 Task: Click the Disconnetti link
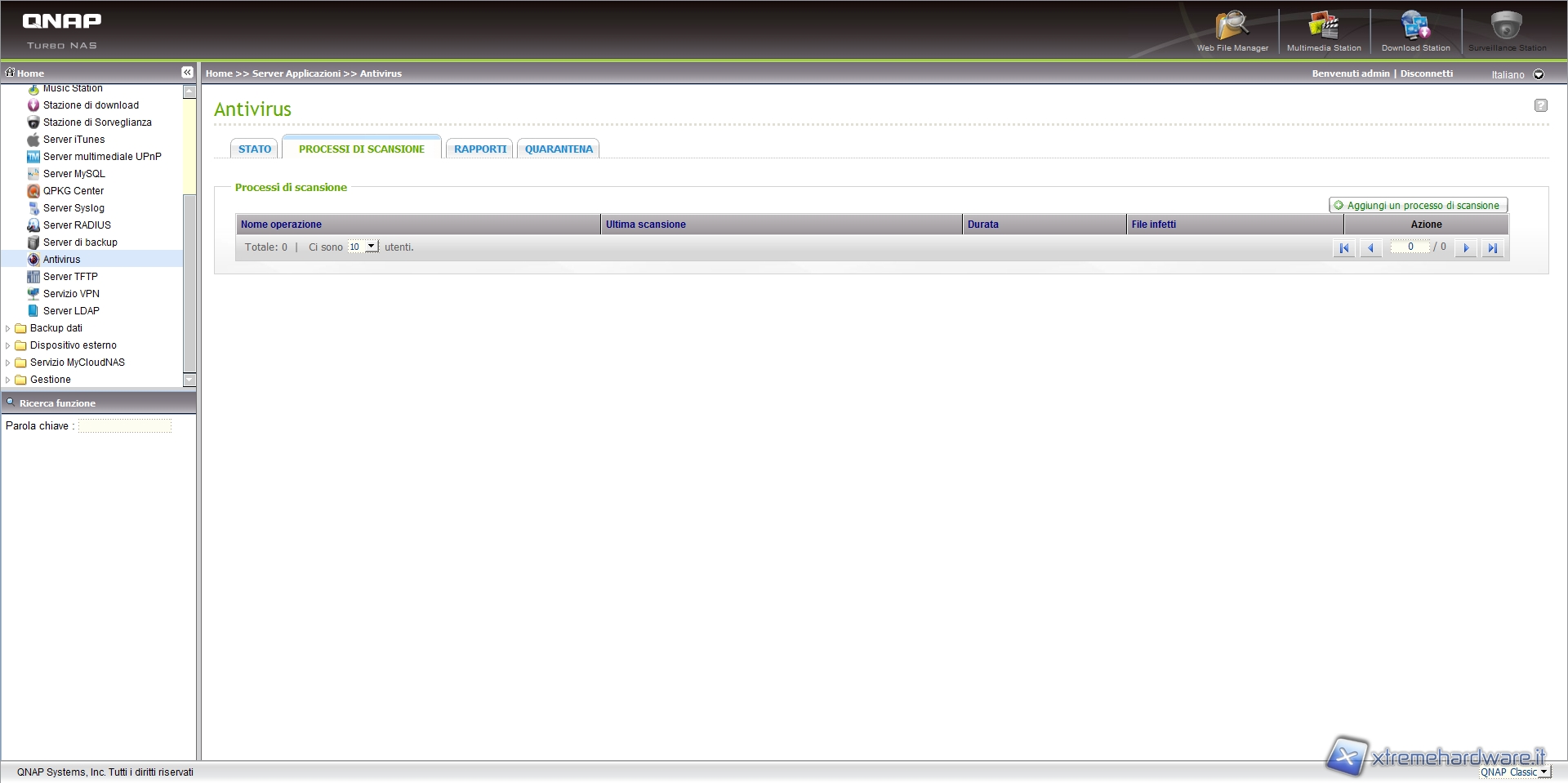click(1426, 73)
